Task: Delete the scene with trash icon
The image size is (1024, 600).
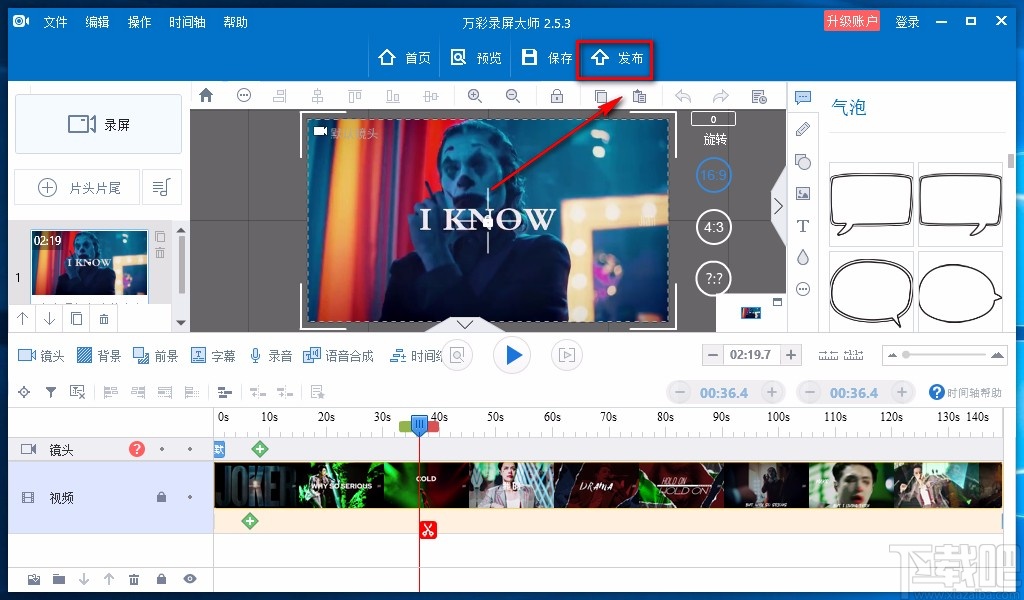Action: click(x=104, y=319)
